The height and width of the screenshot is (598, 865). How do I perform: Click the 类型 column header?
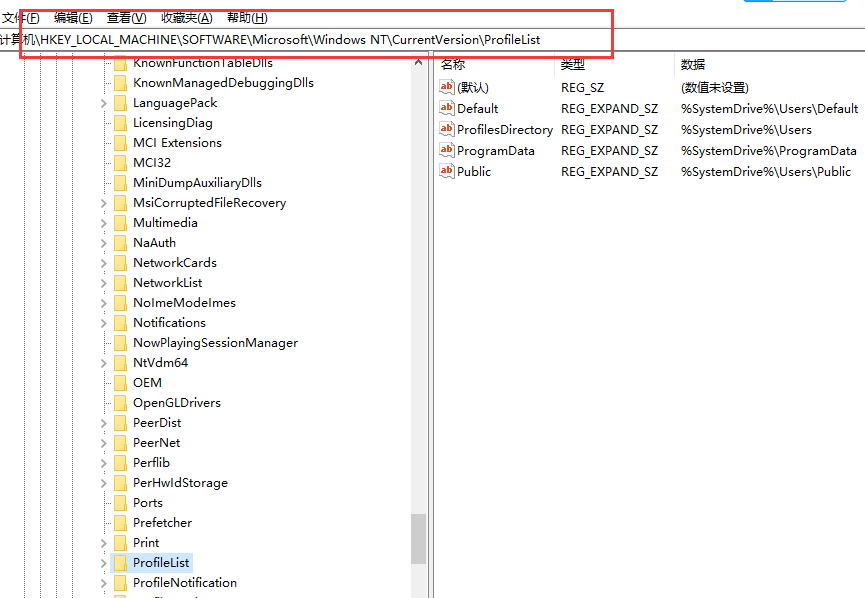570,64
